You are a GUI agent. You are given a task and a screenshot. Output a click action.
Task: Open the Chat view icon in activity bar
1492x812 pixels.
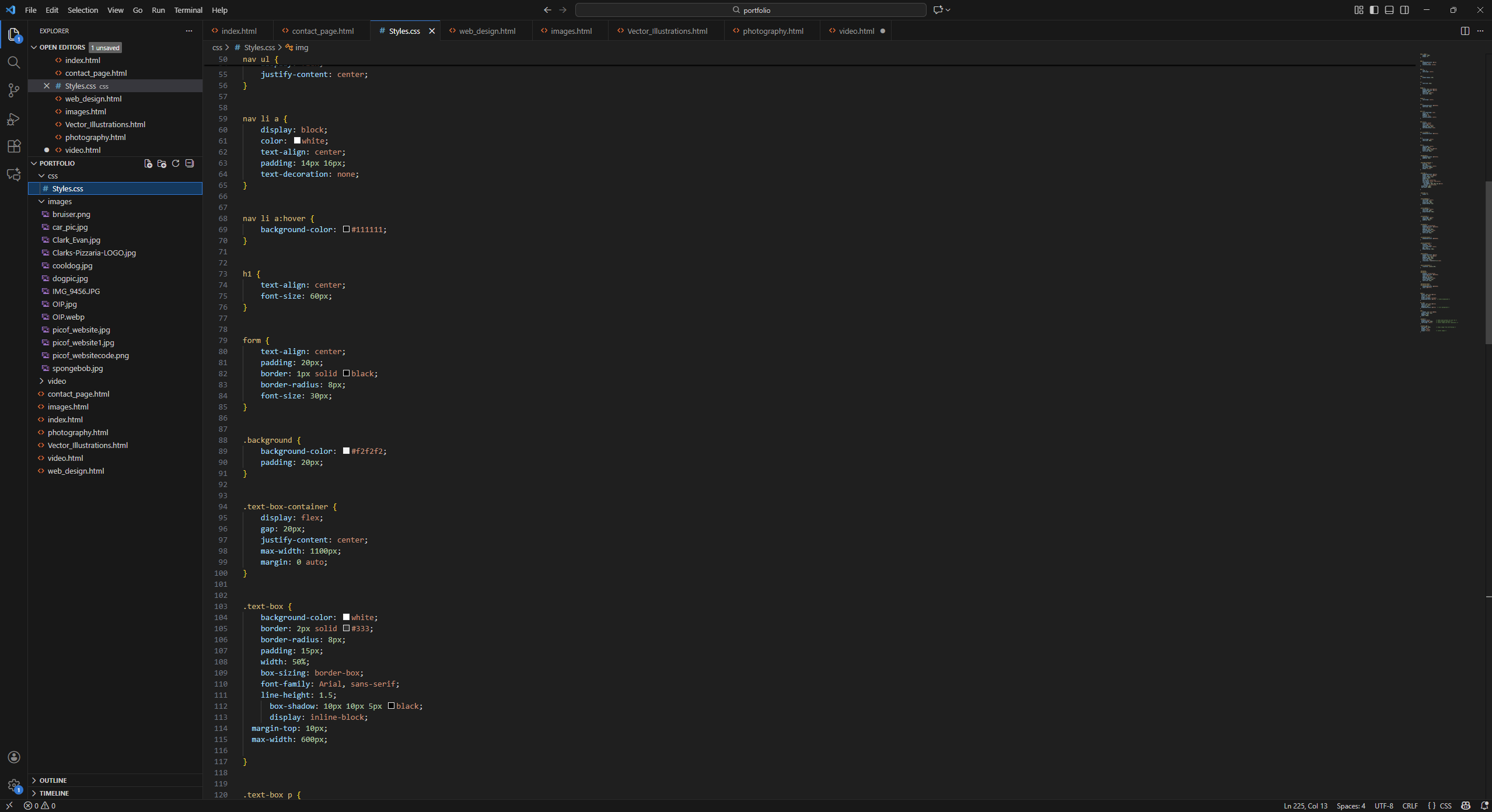[14, 174]
